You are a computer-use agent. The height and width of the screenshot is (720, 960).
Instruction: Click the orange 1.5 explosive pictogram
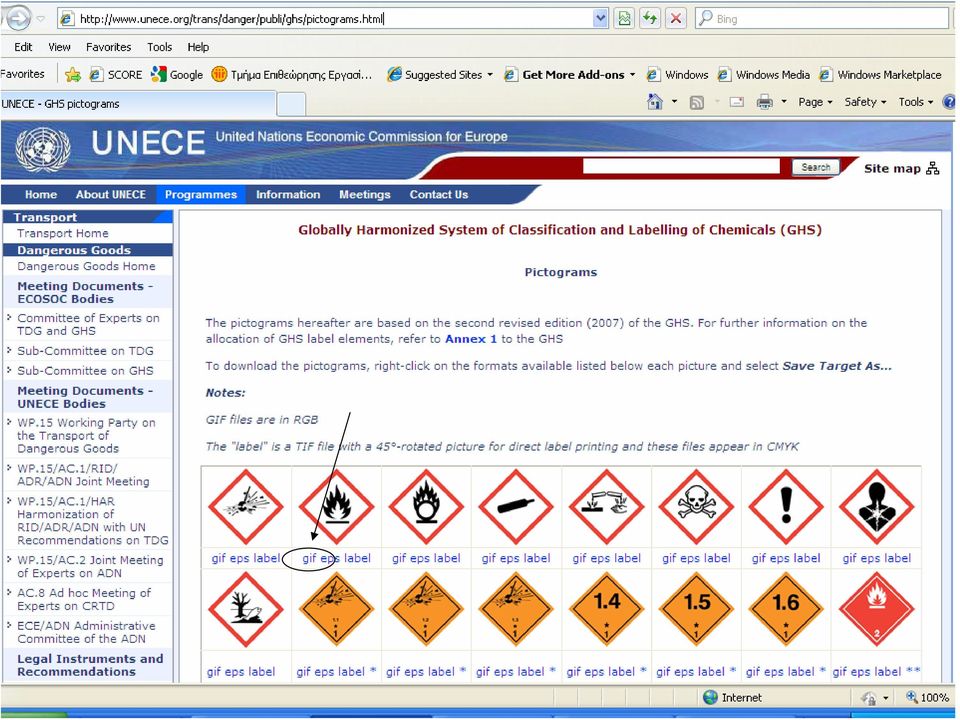click(696, 609)
